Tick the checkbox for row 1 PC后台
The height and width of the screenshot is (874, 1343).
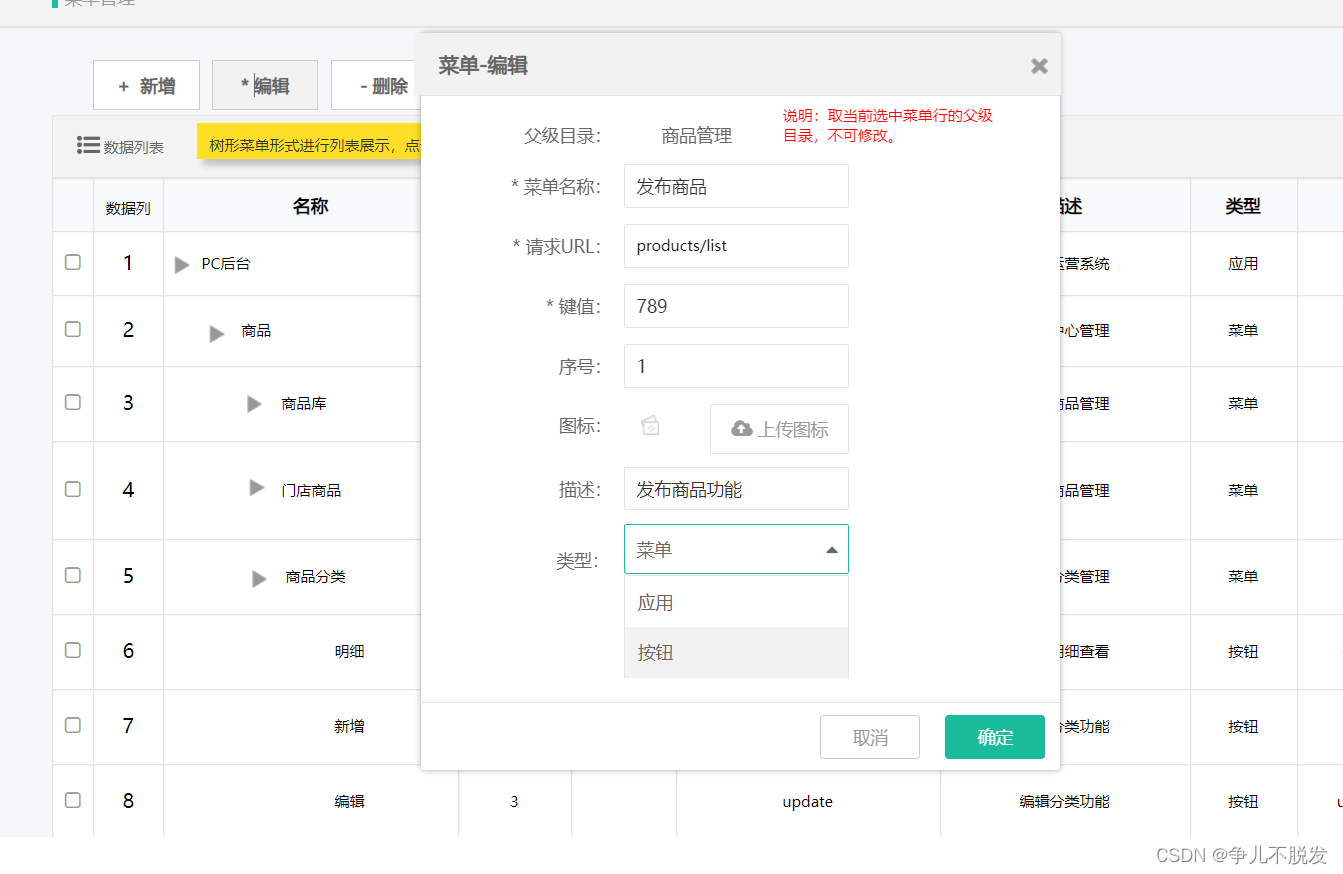73,262
